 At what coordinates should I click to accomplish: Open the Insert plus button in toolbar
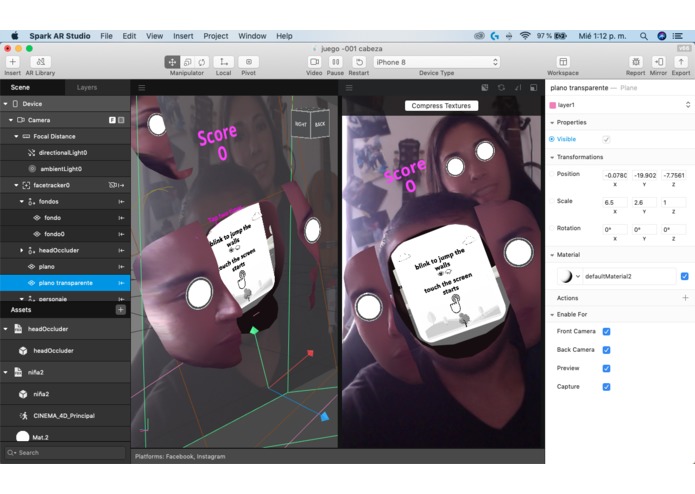coord(12,62)
